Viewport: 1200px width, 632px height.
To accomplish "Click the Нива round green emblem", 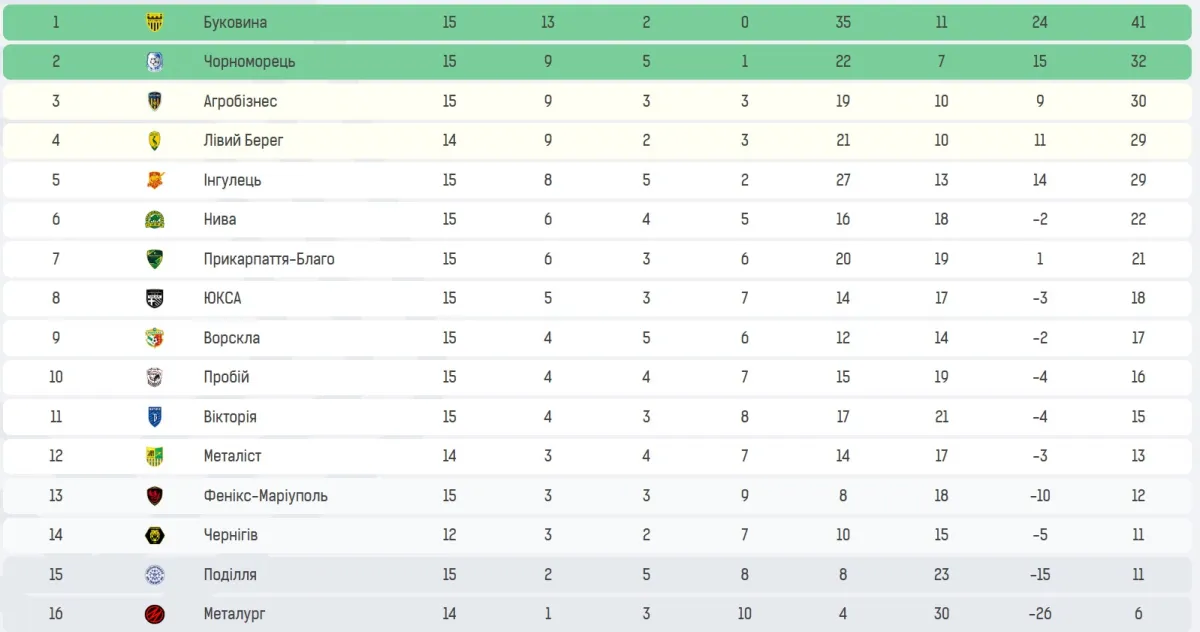I will pyautogui.click(x=154, y=220).
